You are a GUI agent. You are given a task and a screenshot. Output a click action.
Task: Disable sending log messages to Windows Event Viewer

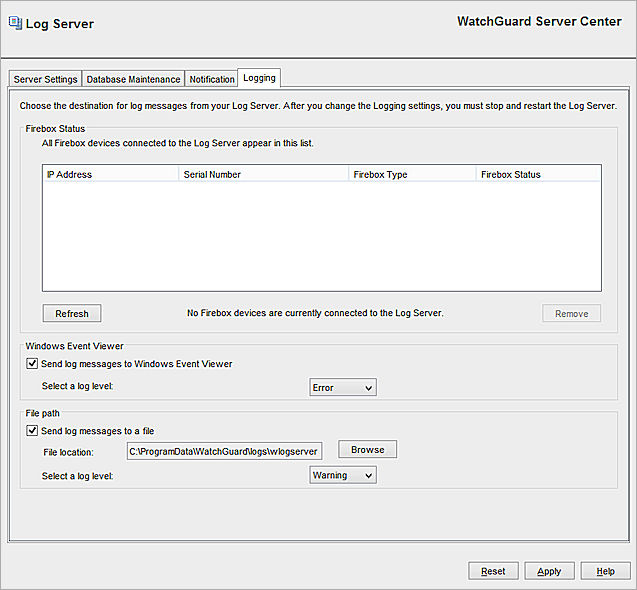coord(33,364)
